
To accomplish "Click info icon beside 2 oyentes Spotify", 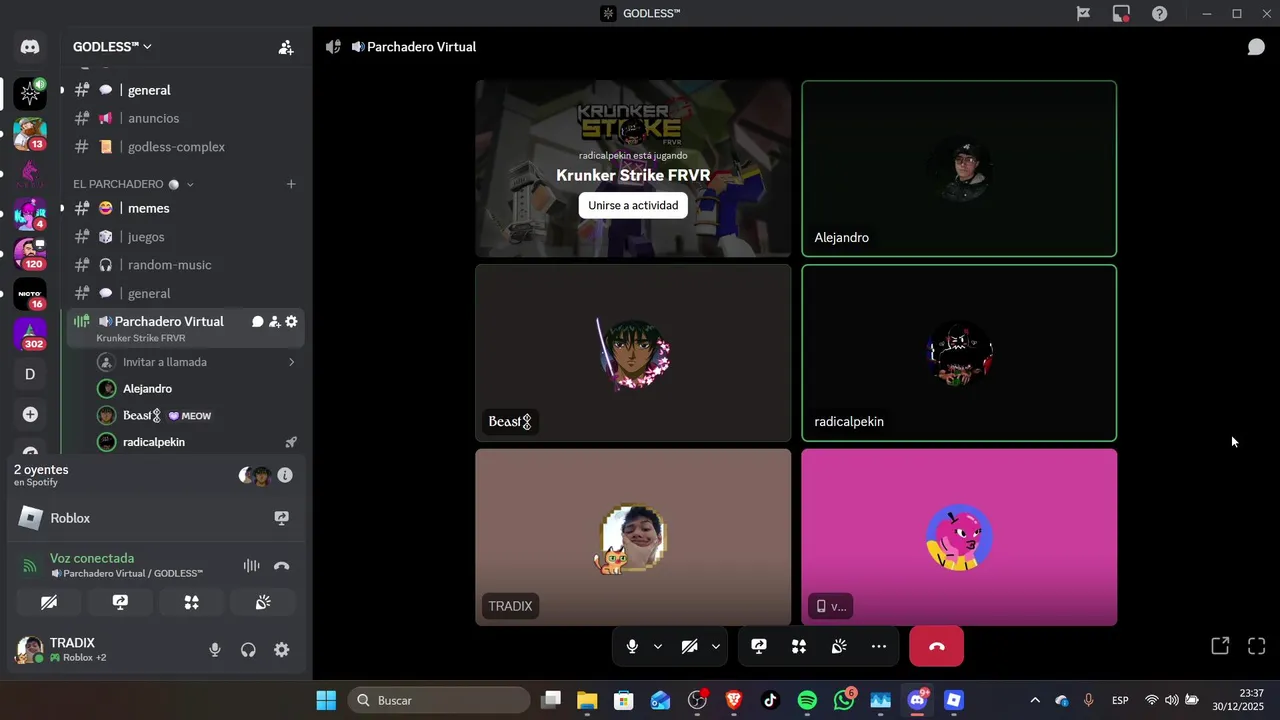I will pos(285,475).
